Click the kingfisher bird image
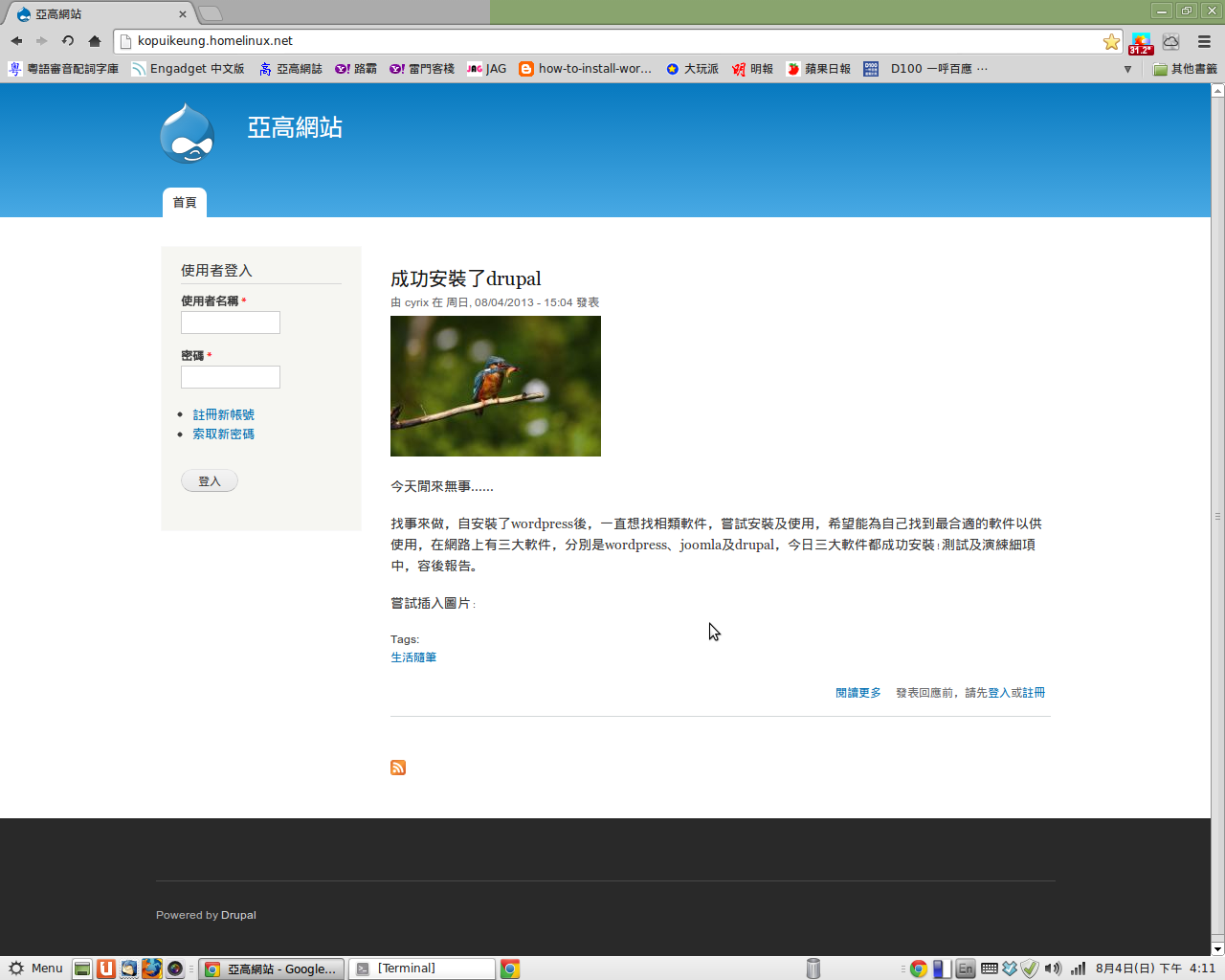The image size is (1225, 980). click(x=496, y=387)
